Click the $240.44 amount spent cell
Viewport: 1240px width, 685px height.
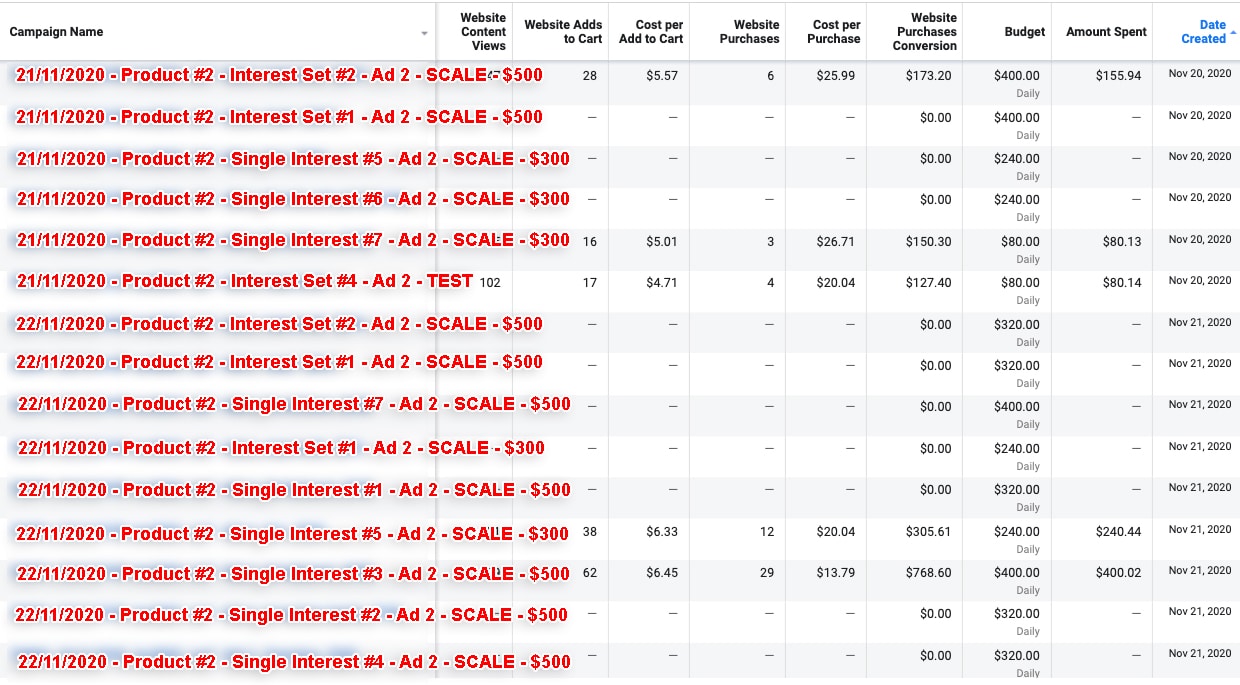[x=1118, y=532]
